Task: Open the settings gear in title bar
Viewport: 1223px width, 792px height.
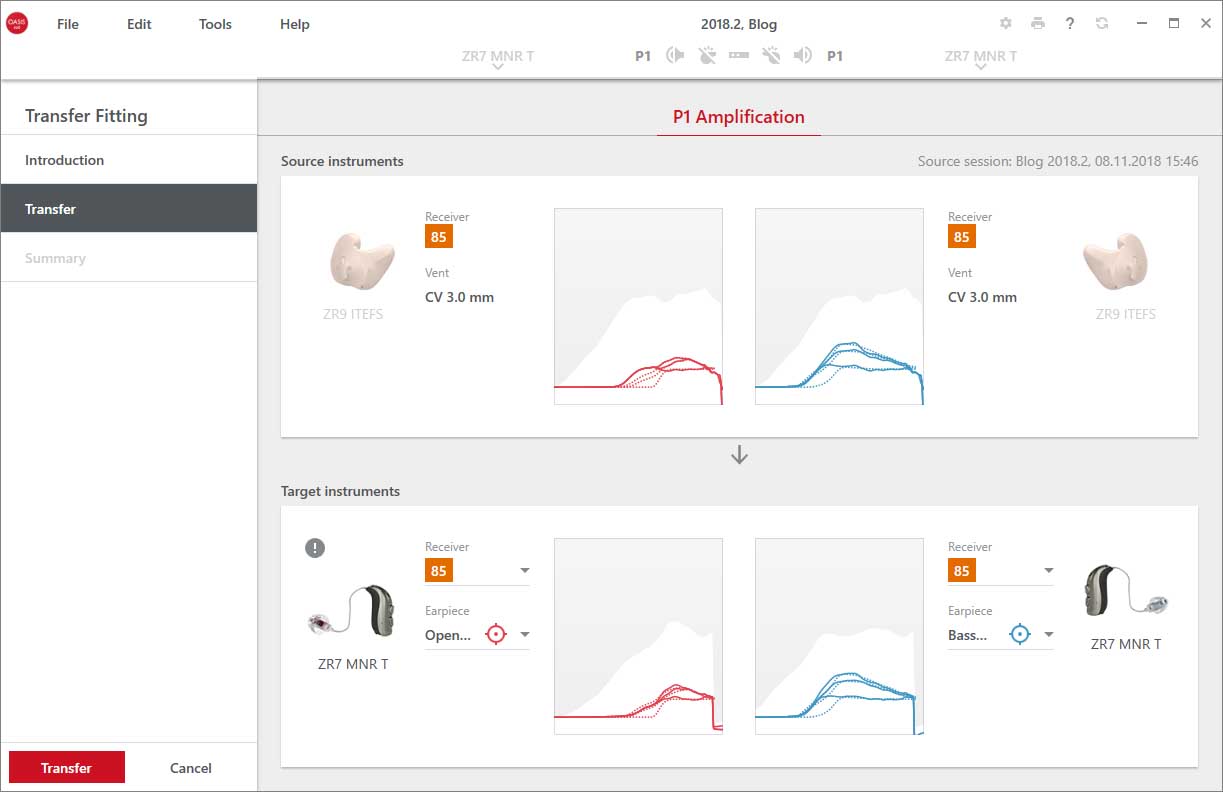Action: coord(1006,23)
